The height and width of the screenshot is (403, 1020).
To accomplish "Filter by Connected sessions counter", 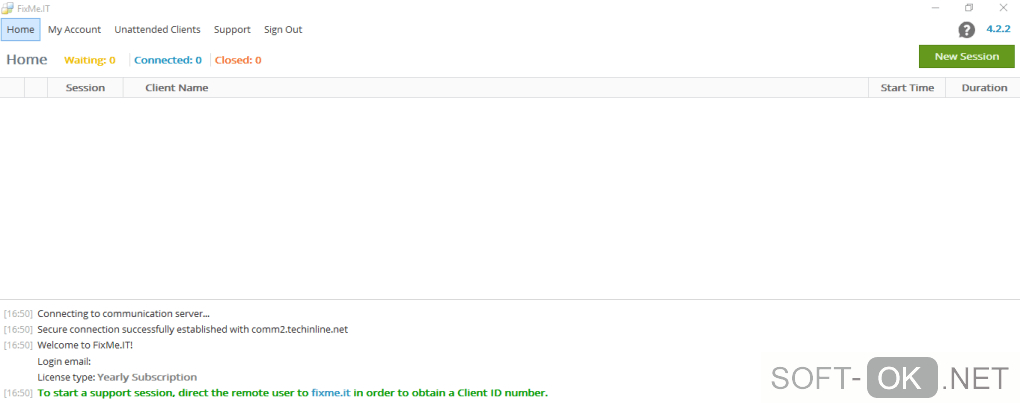I will pos(168,60).
